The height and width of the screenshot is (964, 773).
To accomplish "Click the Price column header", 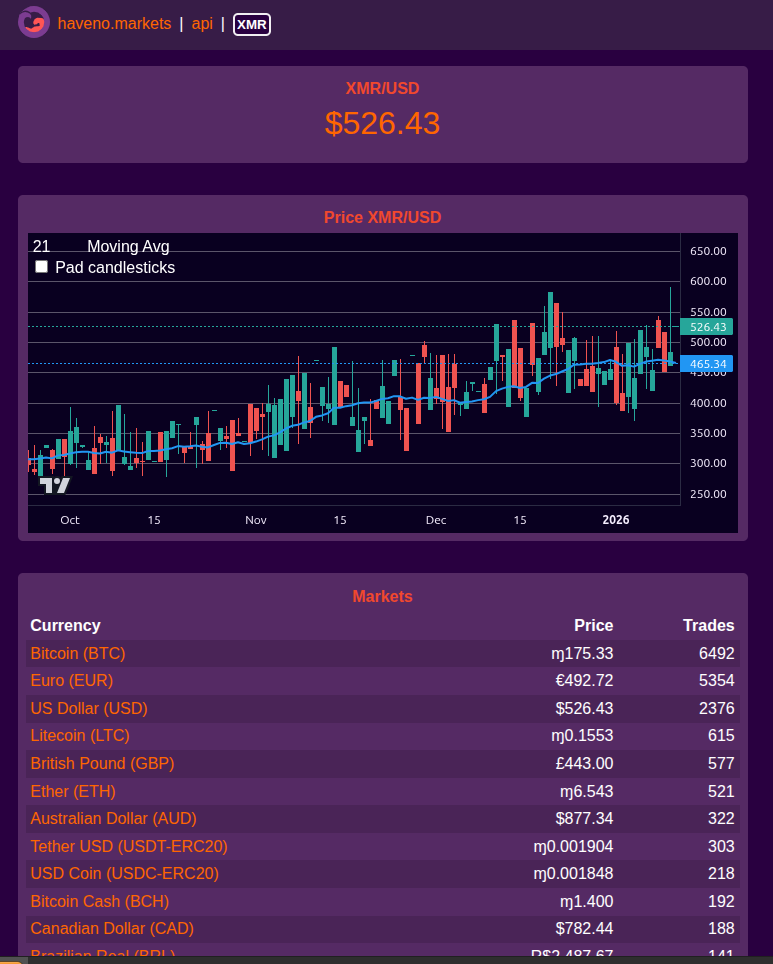I will 593,625.
